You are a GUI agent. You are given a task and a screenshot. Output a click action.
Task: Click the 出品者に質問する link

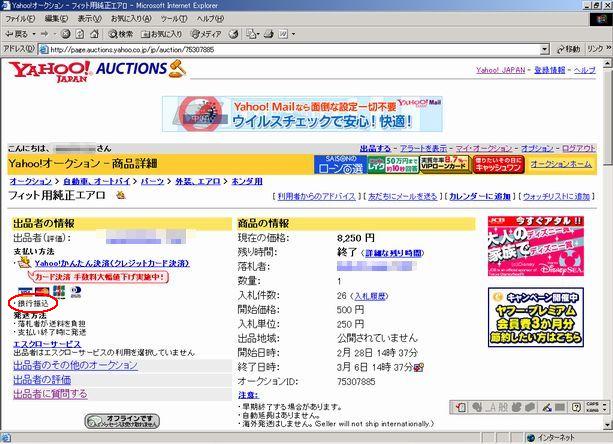(50, 394)
